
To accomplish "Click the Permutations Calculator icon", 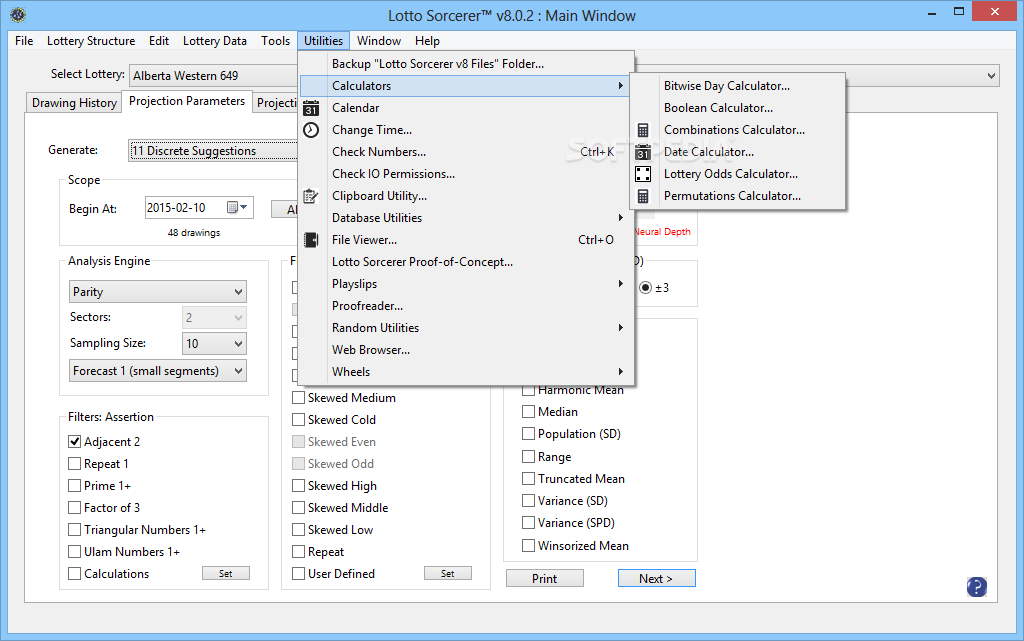I will click(x=643, y=196).
